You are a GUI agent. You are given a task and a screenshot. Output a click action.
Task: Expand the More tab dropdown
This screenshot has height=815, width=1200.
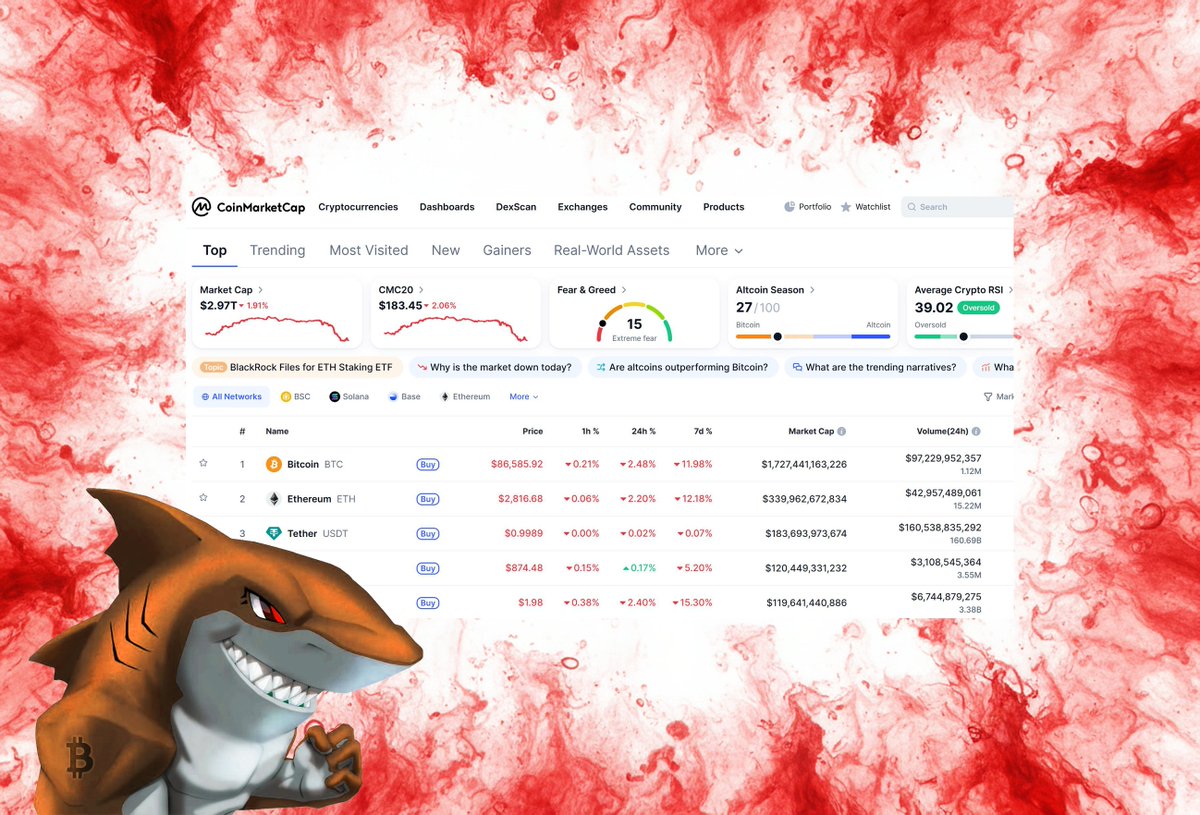click(x=719, y=251)
